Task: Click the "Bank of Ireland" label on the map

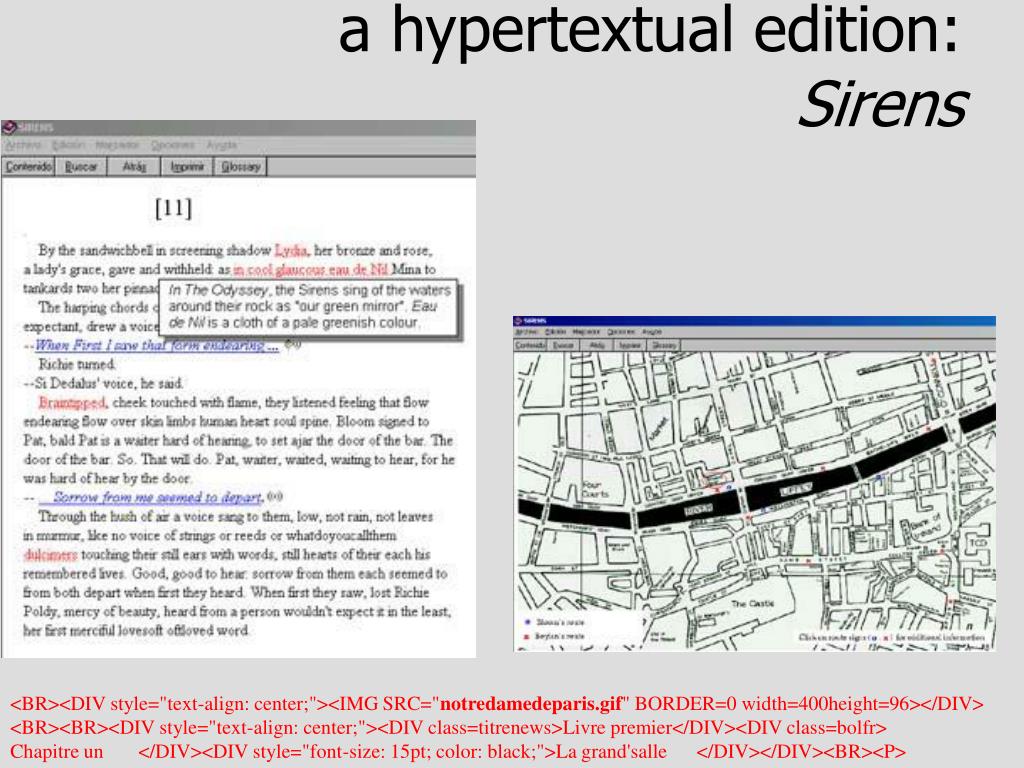Action: [x=927, y=528]
